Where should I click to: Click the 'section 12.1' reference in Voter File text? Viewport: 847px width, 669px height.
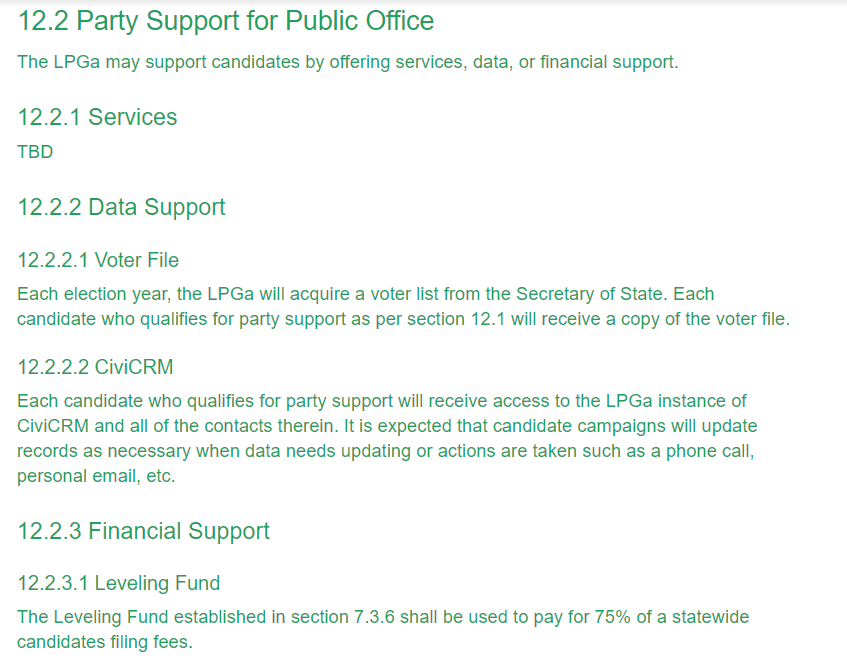click(456, 319)
